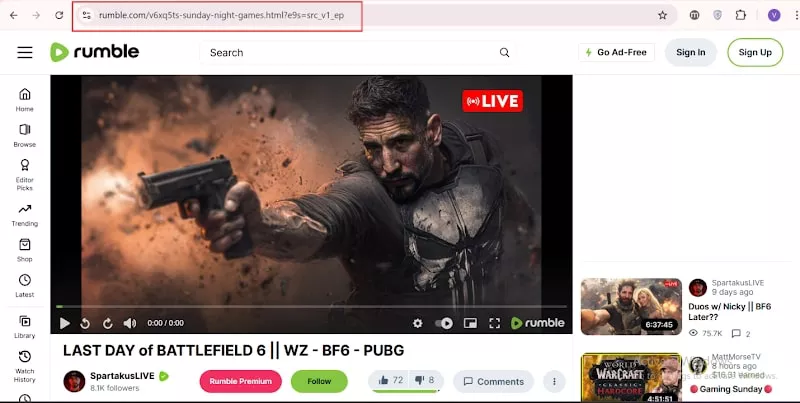Open the Gaming Sunday video title
Image resolution: width=800 pixels, height=403 pixels.
click(731, 389)
